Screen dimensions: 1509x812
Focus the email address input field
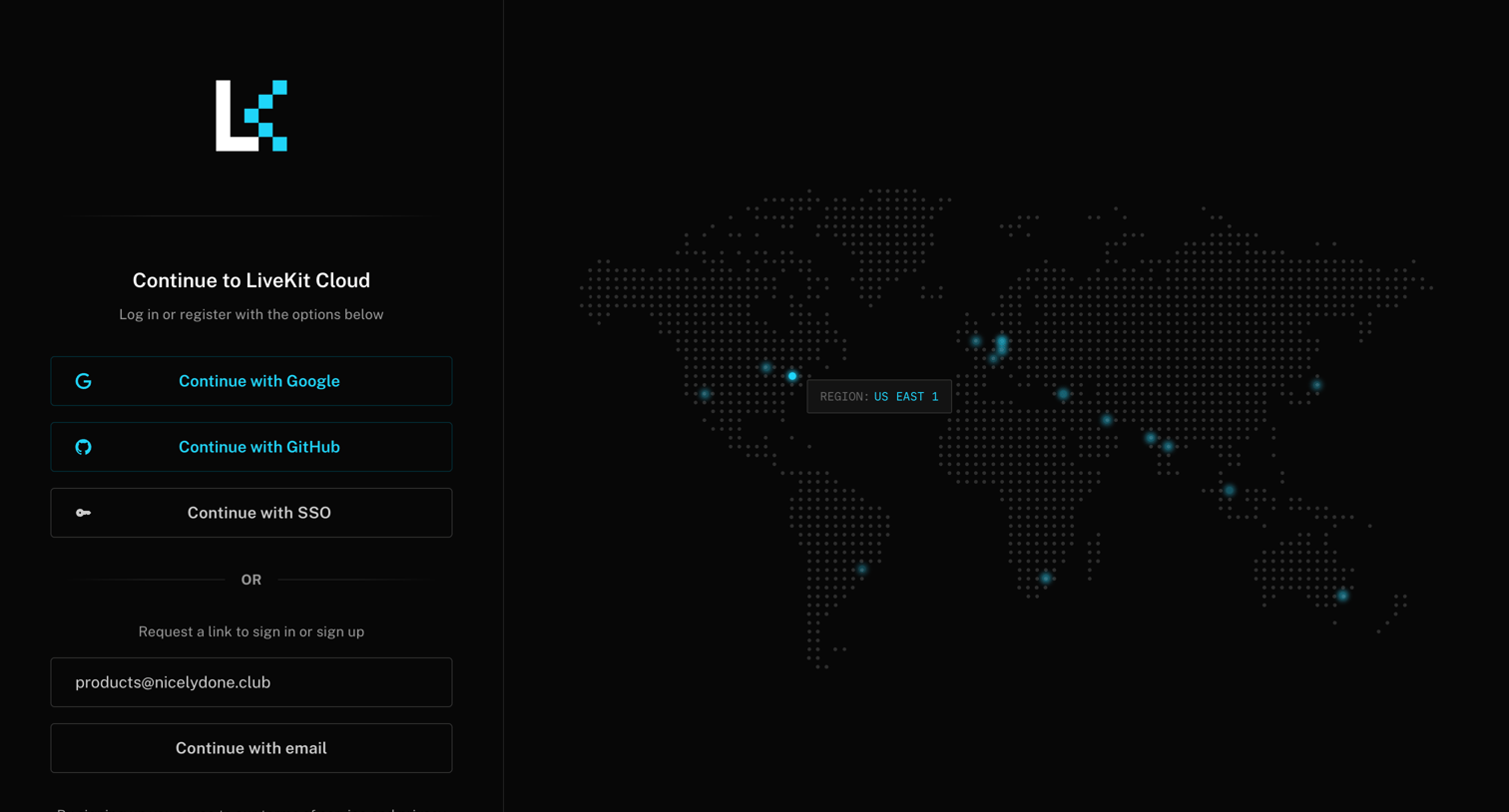tap(251, 682)
